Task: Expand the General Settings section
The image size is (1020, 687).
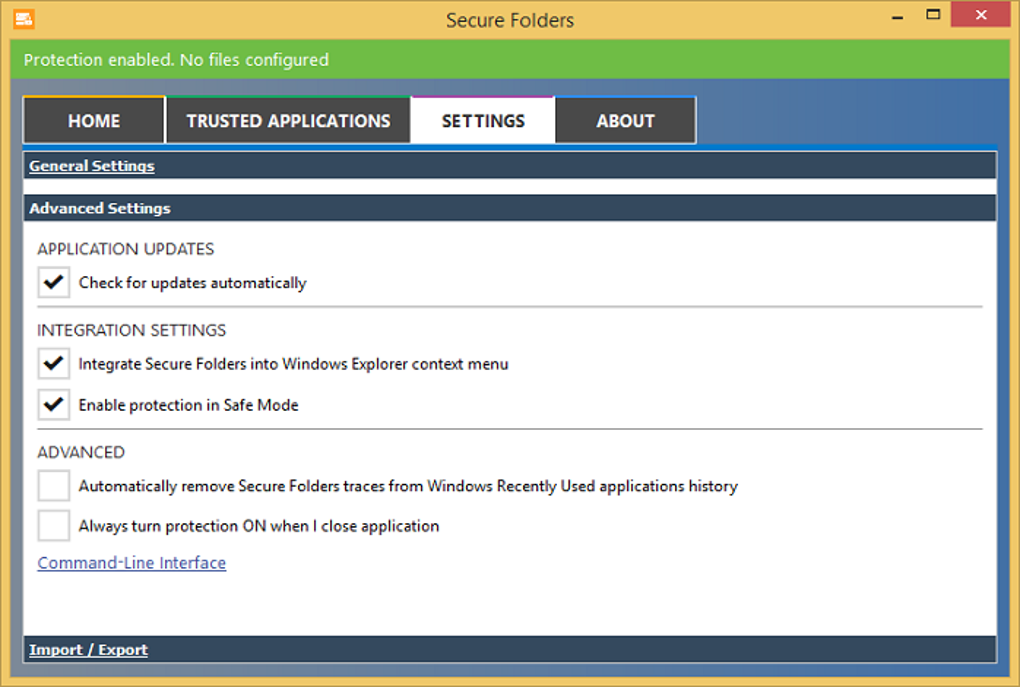Action: click(x=92, y=166)
